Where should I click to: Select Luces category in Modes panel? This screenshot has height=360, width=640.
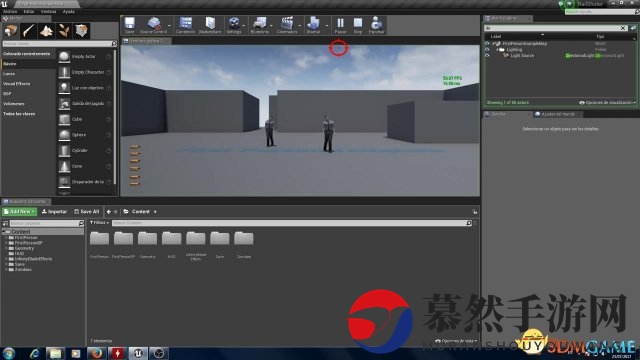28,74
